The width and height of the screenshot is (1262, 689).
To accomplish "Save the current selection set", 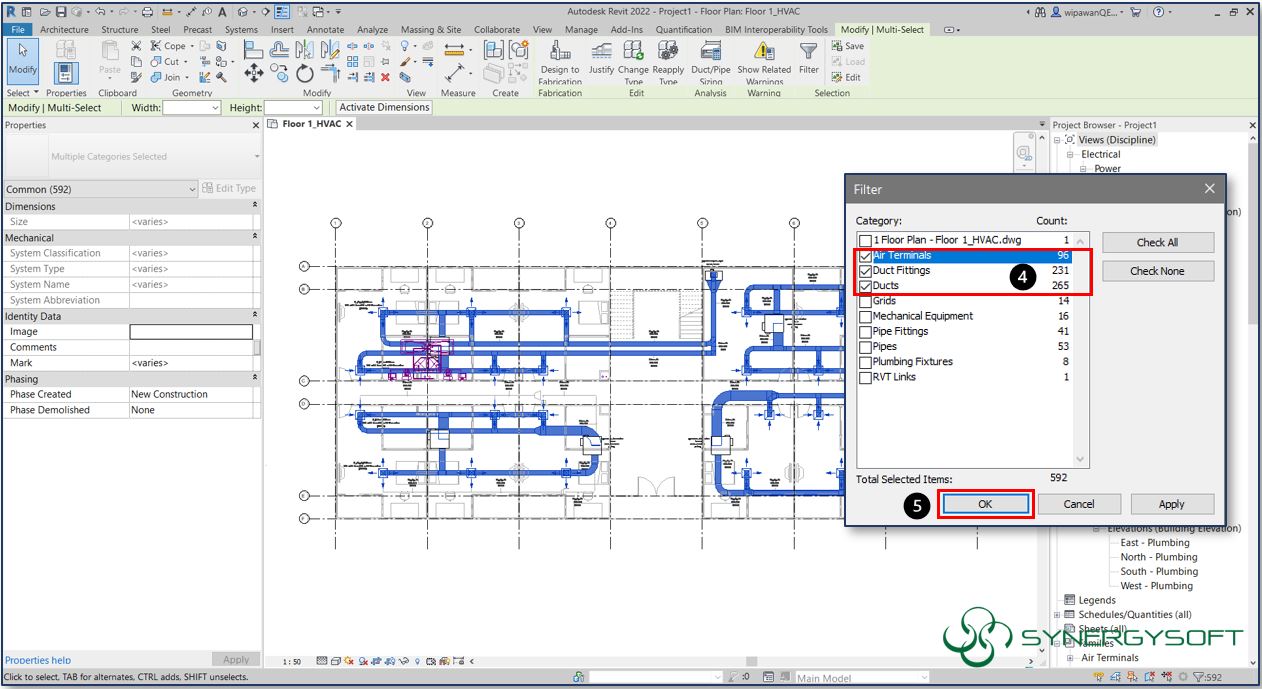I will click(x=848, y=45).
